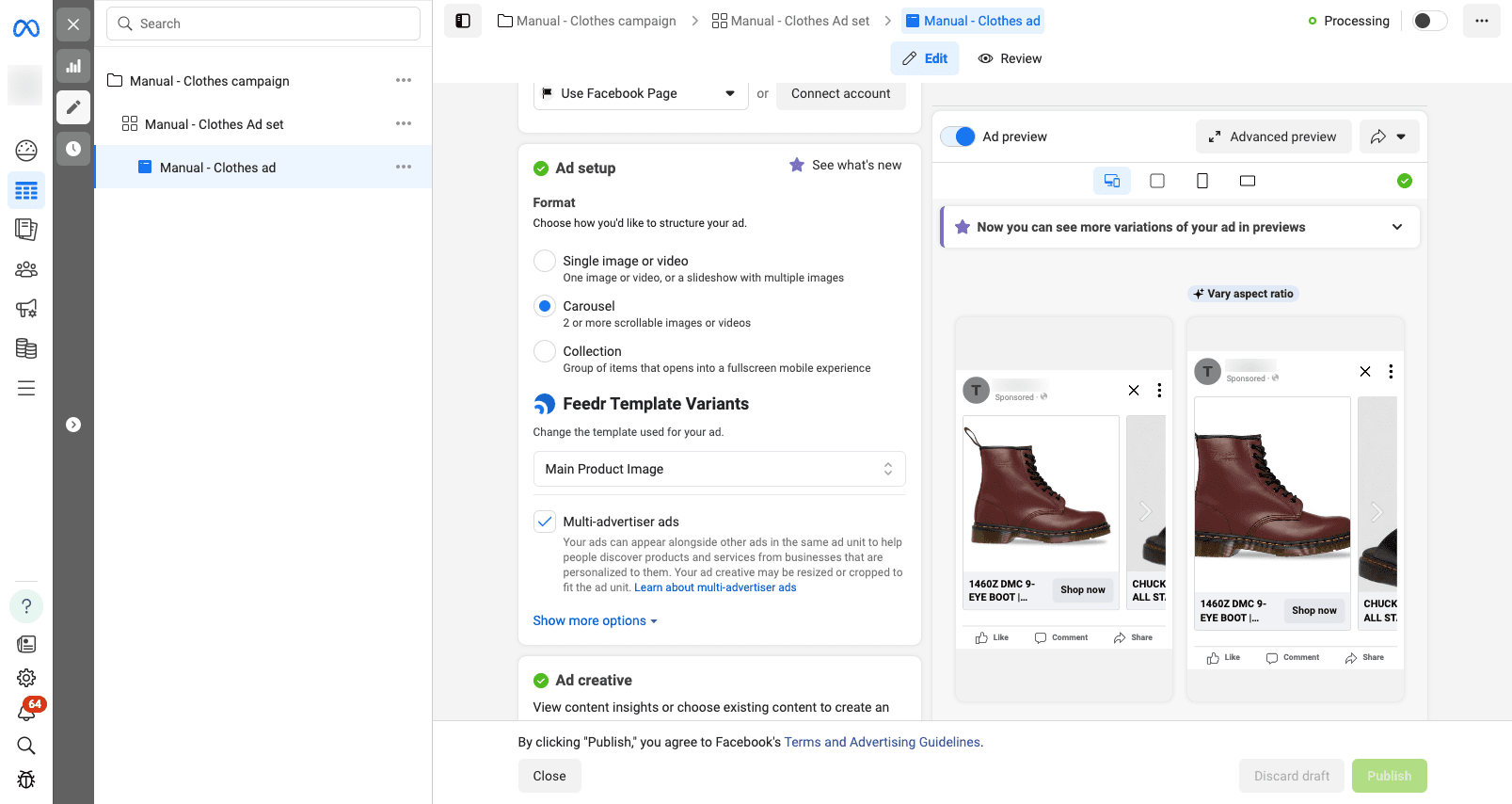Open Audiences people icon
The image size is (1512, 804).
(26, 269)
